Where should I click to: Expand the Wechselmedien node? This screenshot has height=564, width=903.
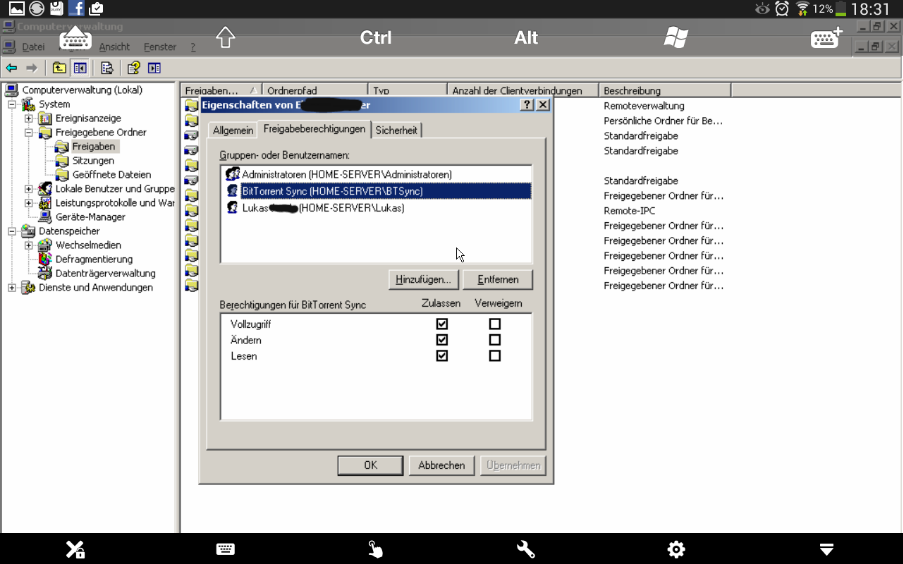(x=29, y=245)
